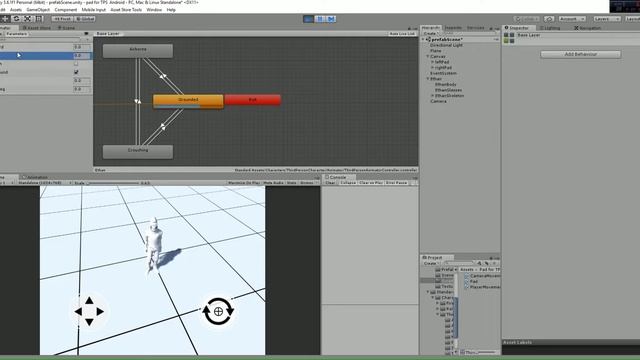640x360 pixels.
Task: Open the Asset Store Tools menu
Action: (126, 9)
